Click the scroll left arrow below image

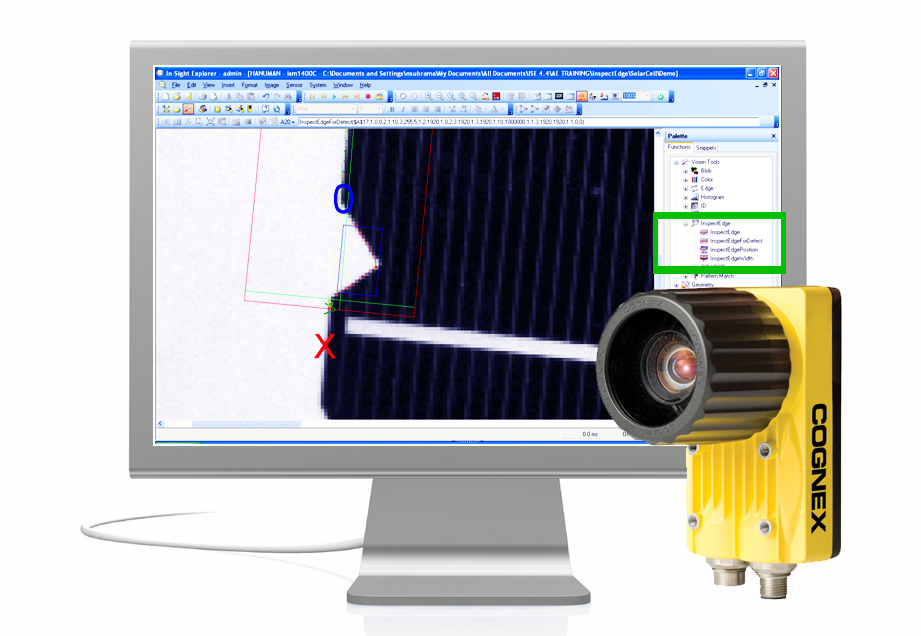pos(160,423)
